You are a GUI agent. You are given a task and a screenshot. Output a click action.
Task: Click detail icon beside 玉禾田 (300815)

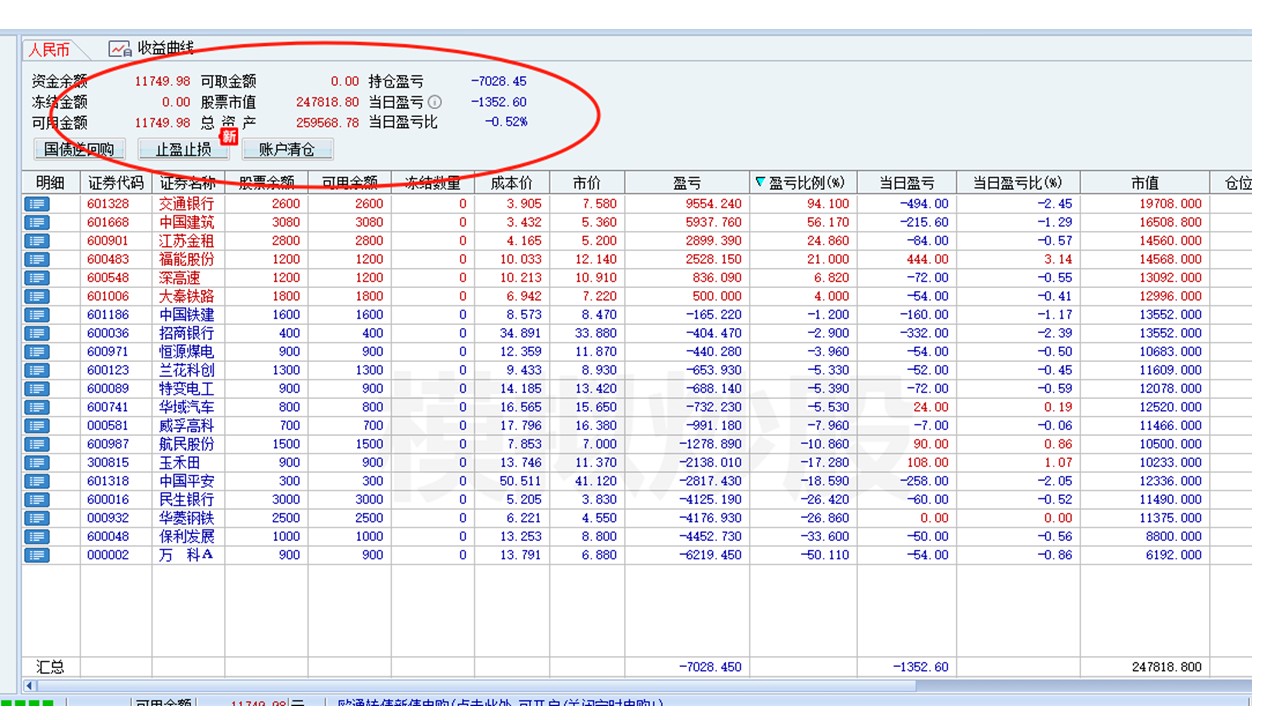(x=37, y=463)
